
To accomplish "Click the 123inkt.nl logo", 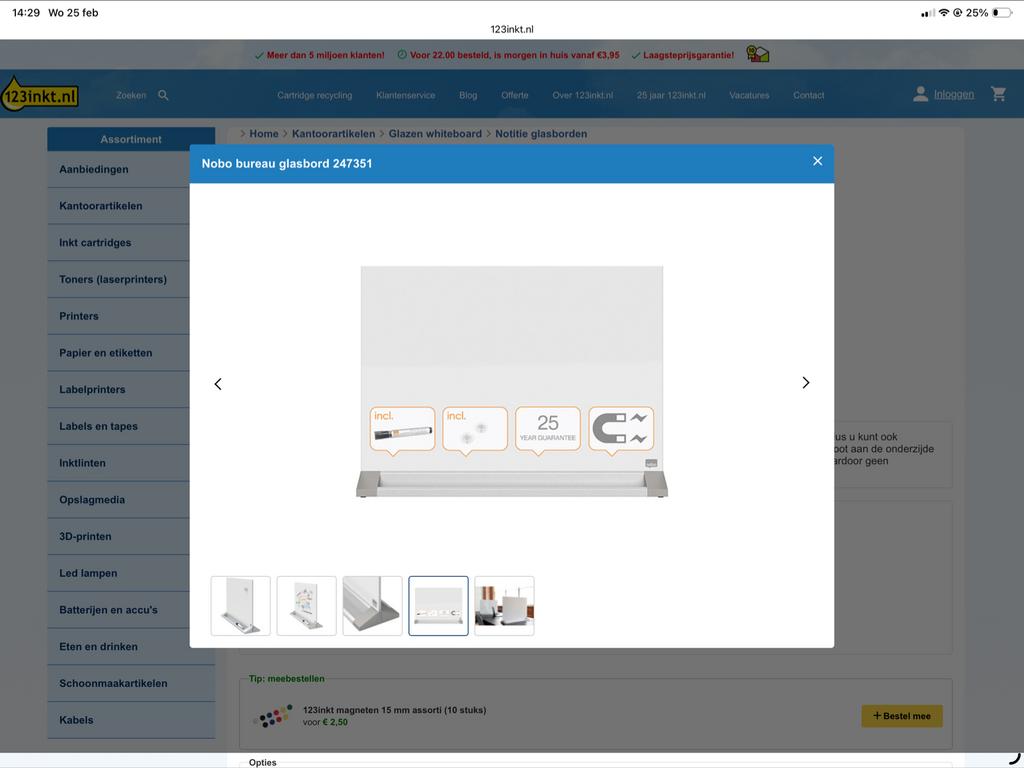I will pyautogui.click(x=40, y=94).
